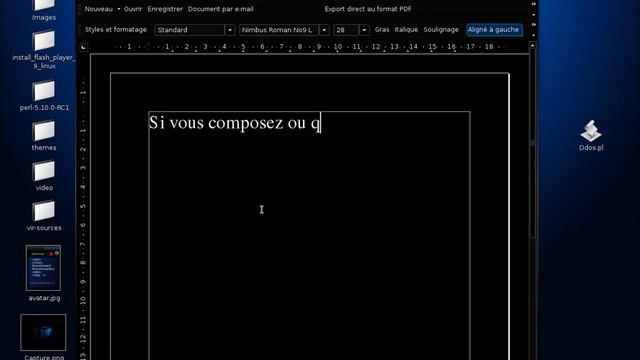Select the Capture.png thumbnail
Viewport: 640px width, 360px height.
click(43, 332)
